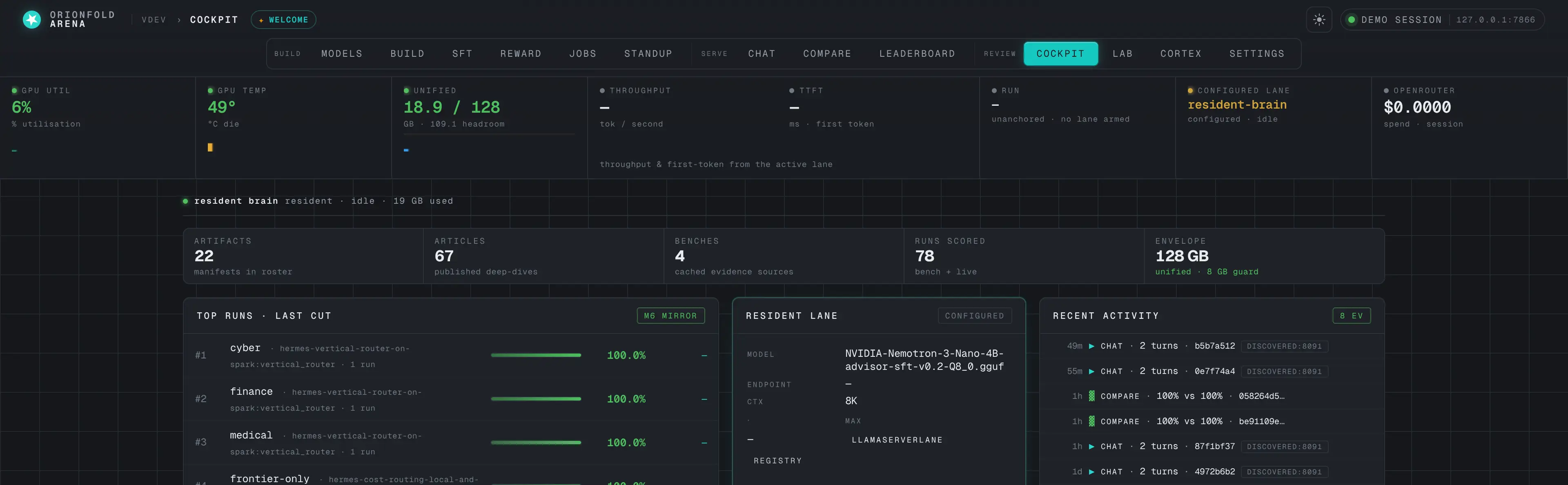Open the Articles 67 stat card
The image size is (1568, 485).
point(543,256)
